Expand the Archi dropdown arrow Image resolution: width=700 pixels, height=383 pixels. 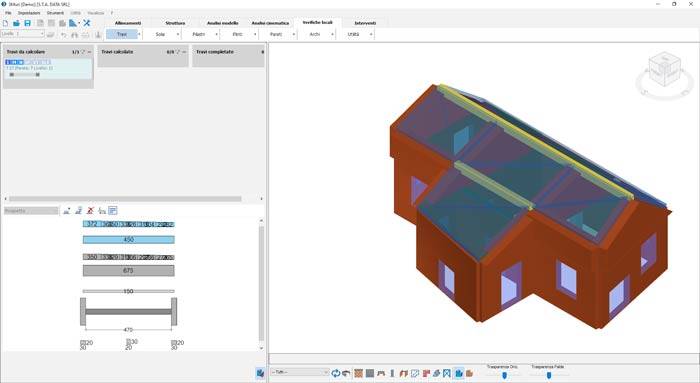[332, 34]
